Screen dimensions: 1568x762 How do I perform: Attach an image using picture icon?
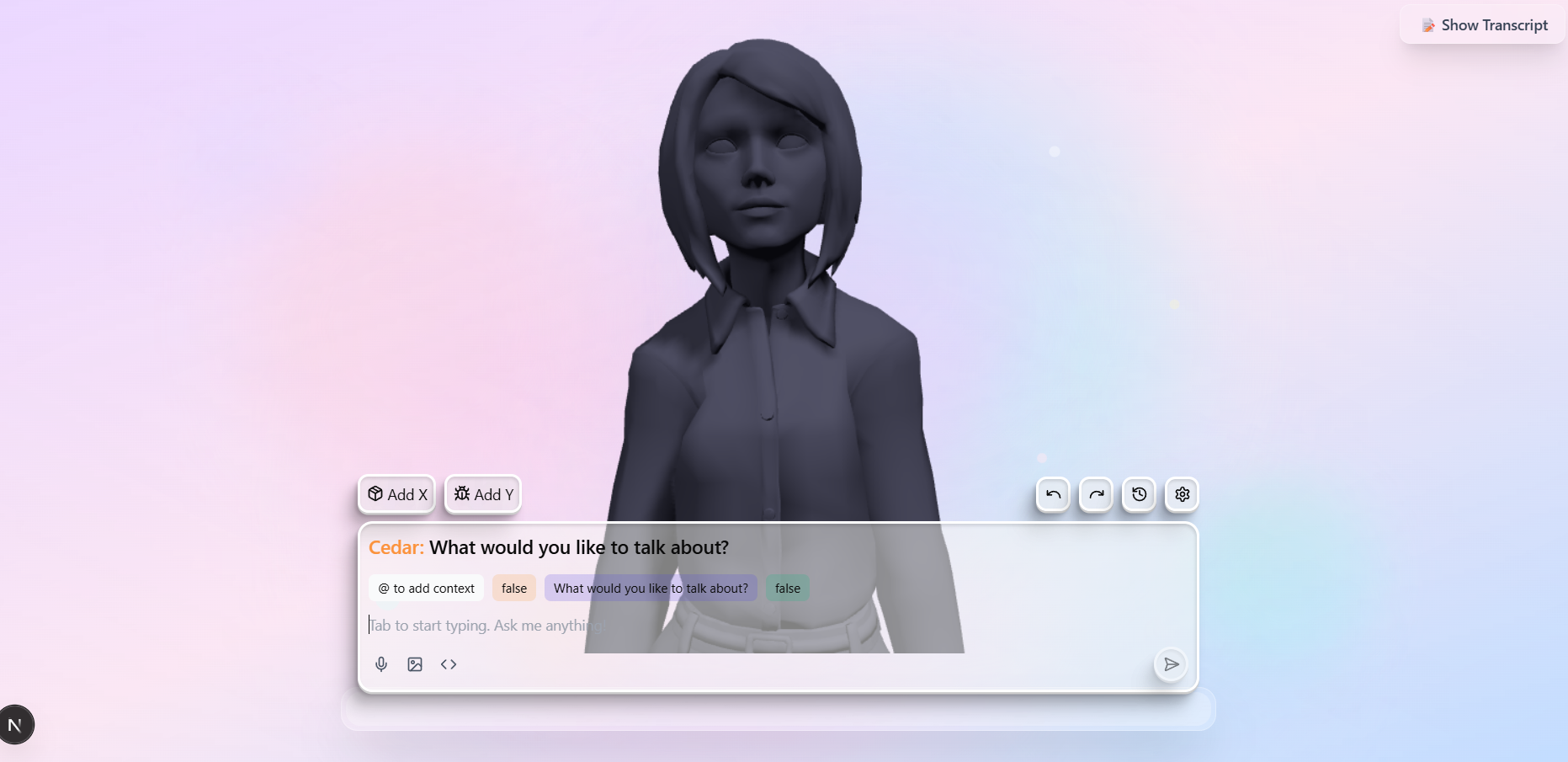point(415,664)
